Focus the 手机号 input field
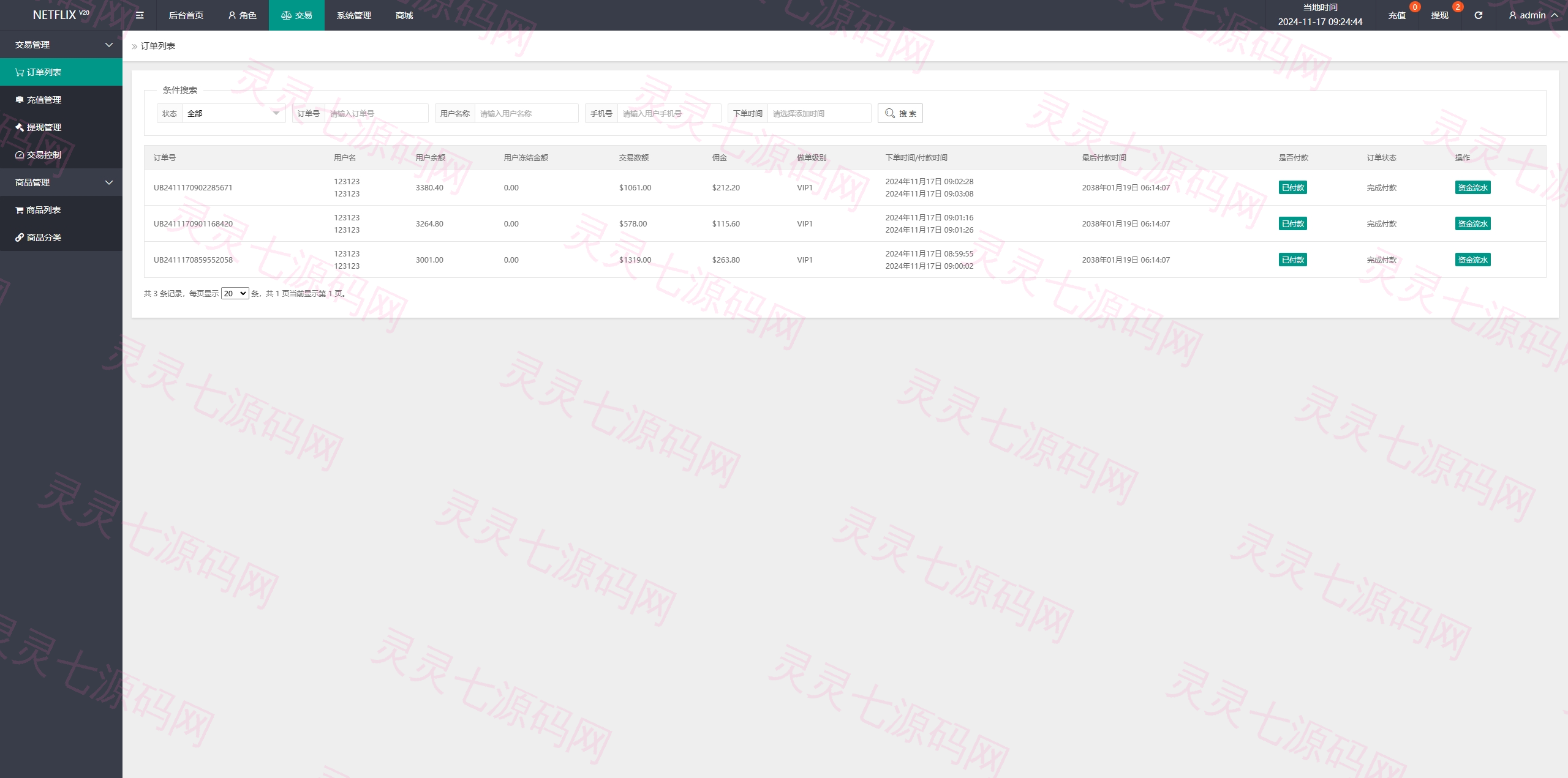Screen dimensions: 1568x778 click(x=669, y=113)
